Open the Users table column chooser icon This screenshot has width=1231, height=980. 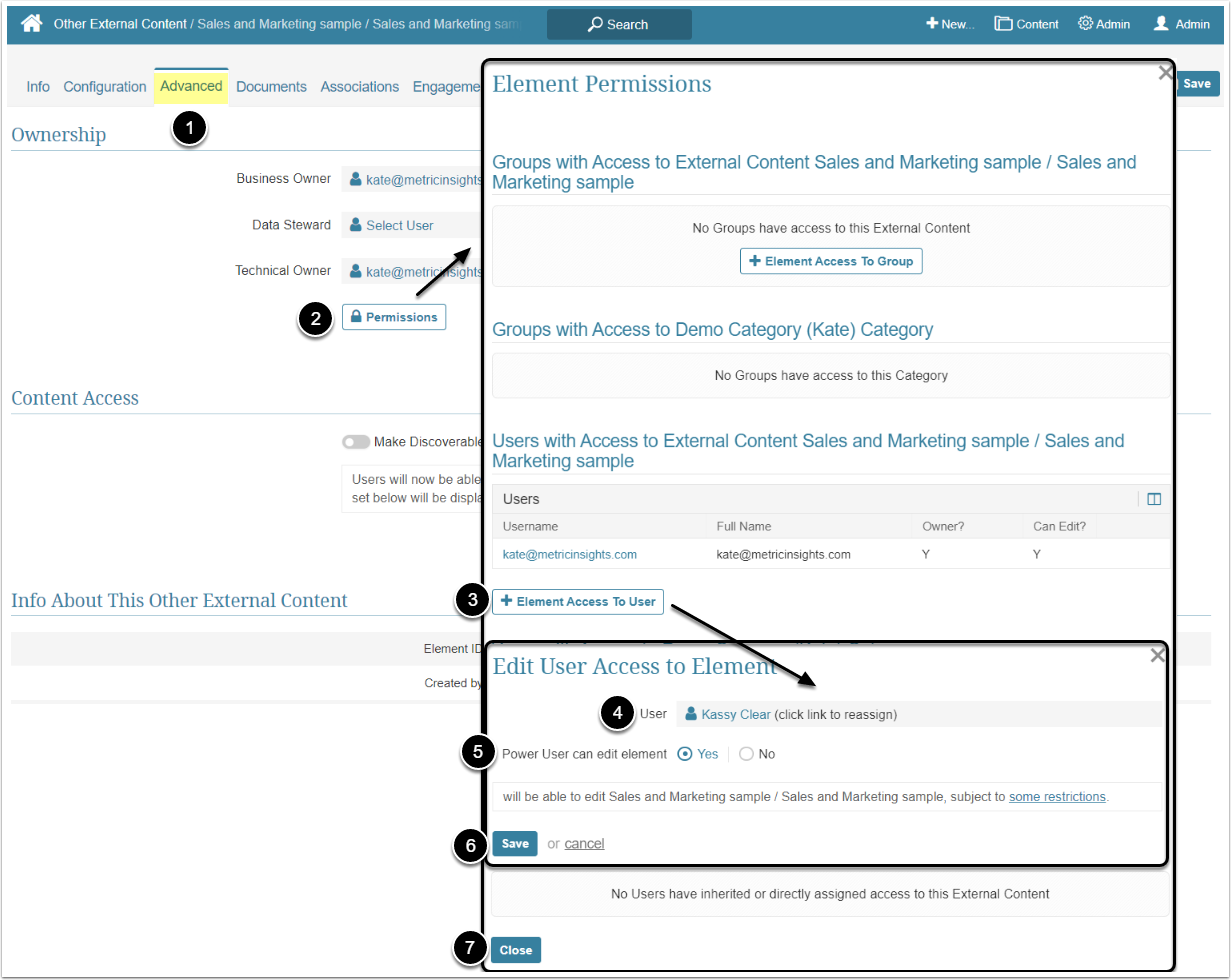pyautogui.click(x=1154, y=499)
